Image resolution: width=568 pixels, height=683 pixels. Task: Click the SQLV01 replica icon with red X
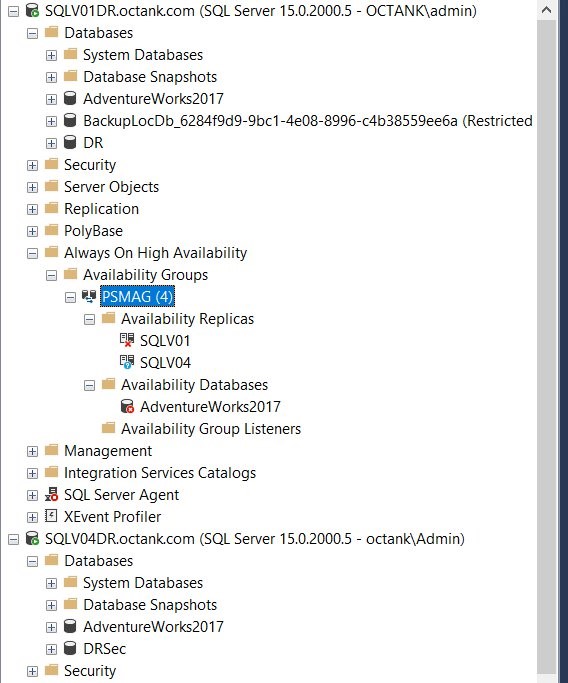127,340
